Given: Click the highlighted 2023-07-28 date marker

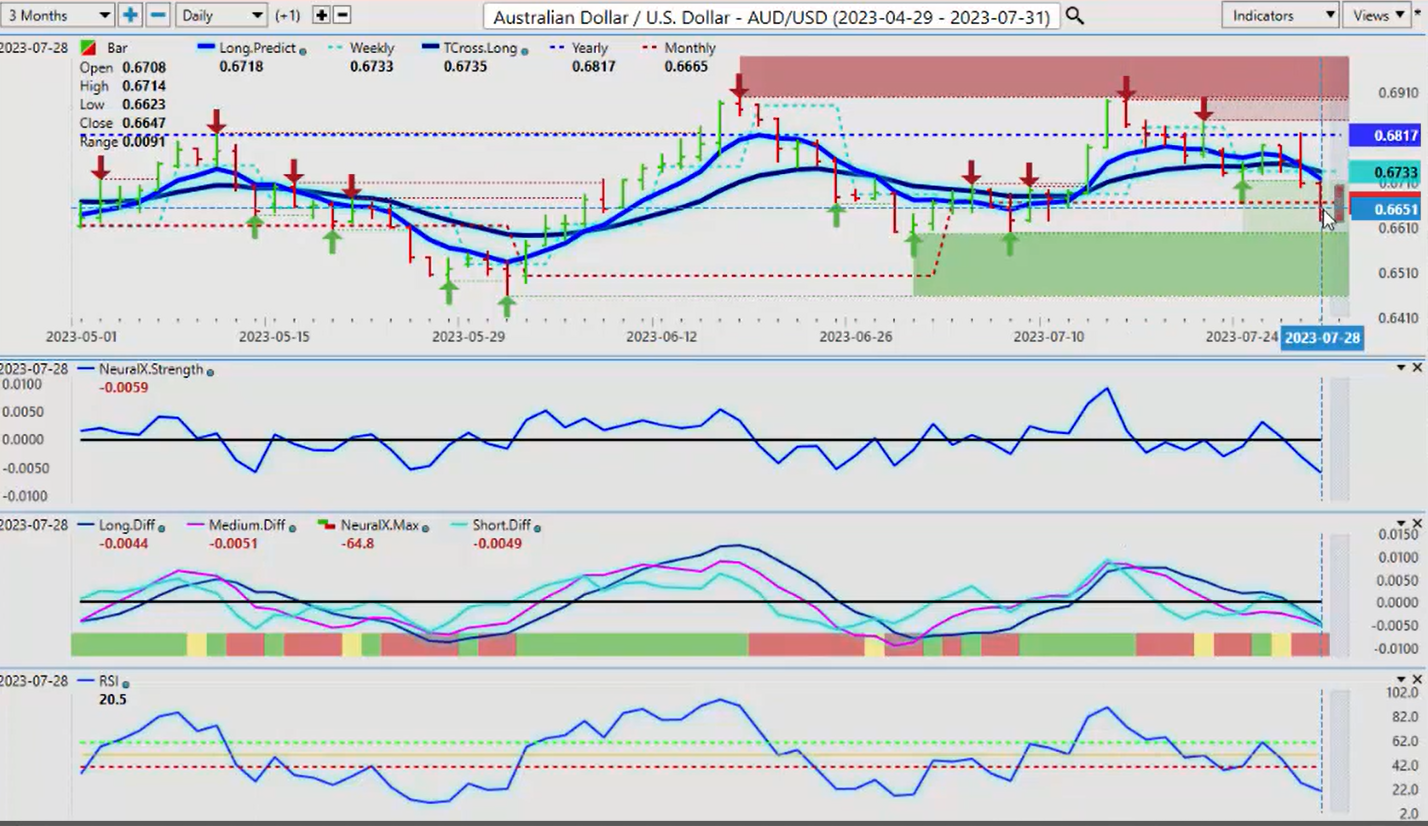Looking at the screenshot, I should click(1322, 338).
